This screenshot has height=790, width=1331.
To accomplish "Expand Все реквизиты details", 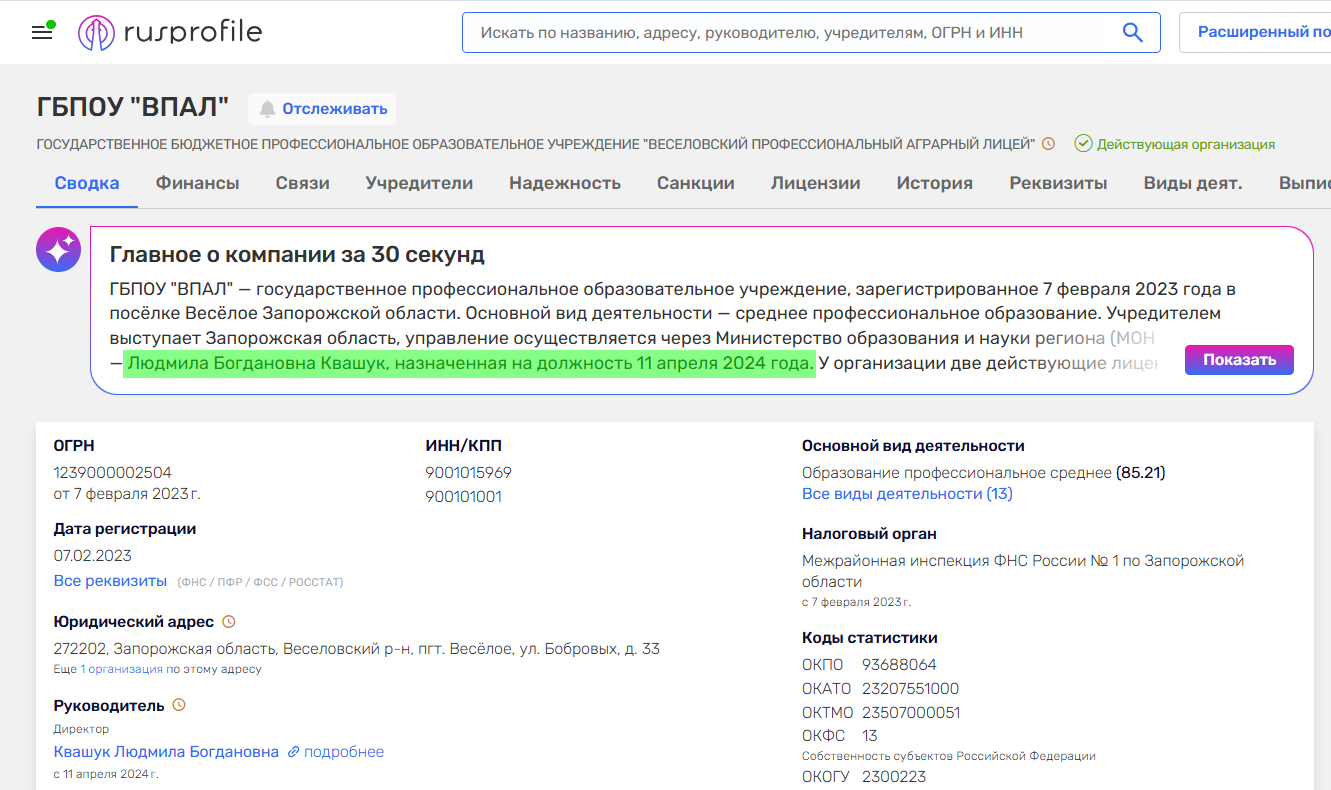I will (x=110, y=581).
